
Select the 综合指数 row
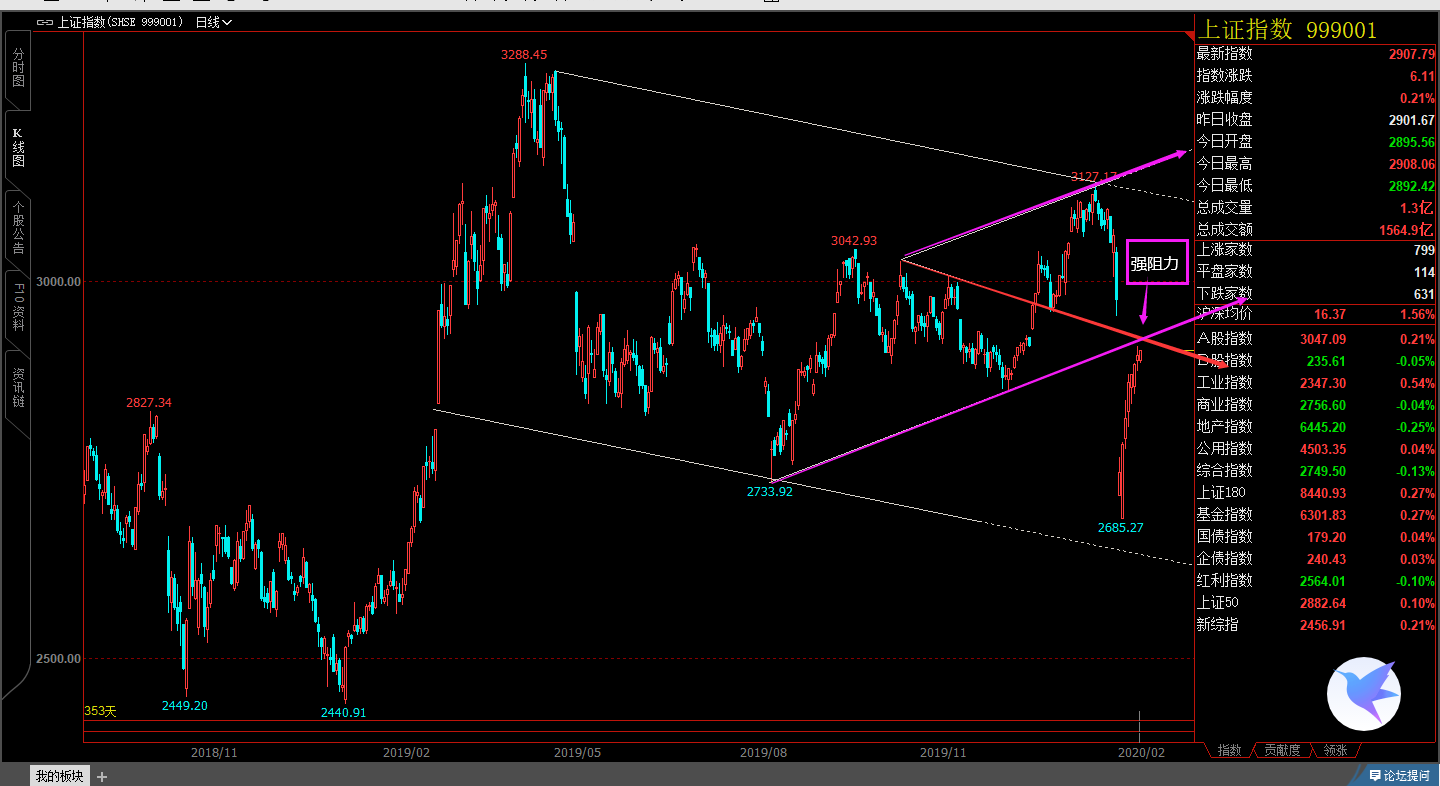click(1316, 470)
